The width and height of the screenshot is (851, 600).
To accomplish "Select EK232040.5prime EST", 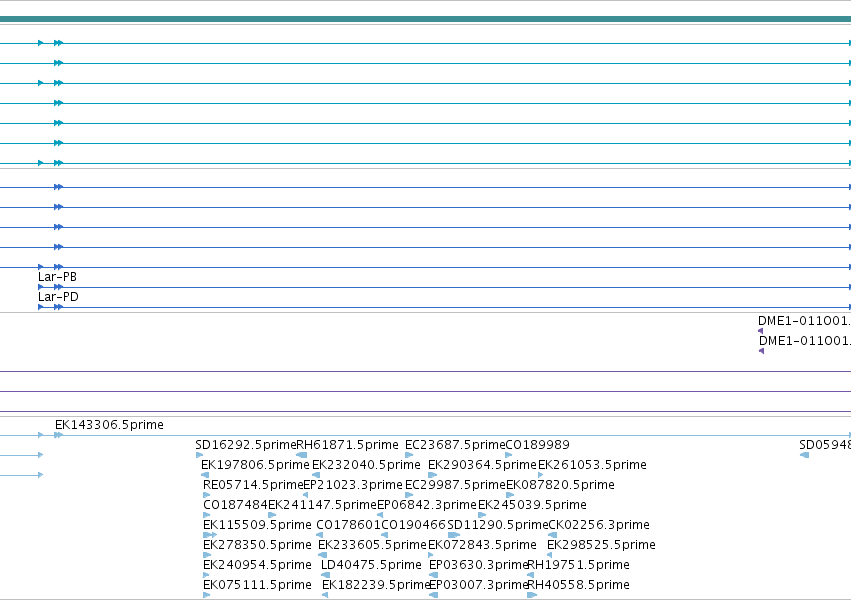I will click(366, 465).
